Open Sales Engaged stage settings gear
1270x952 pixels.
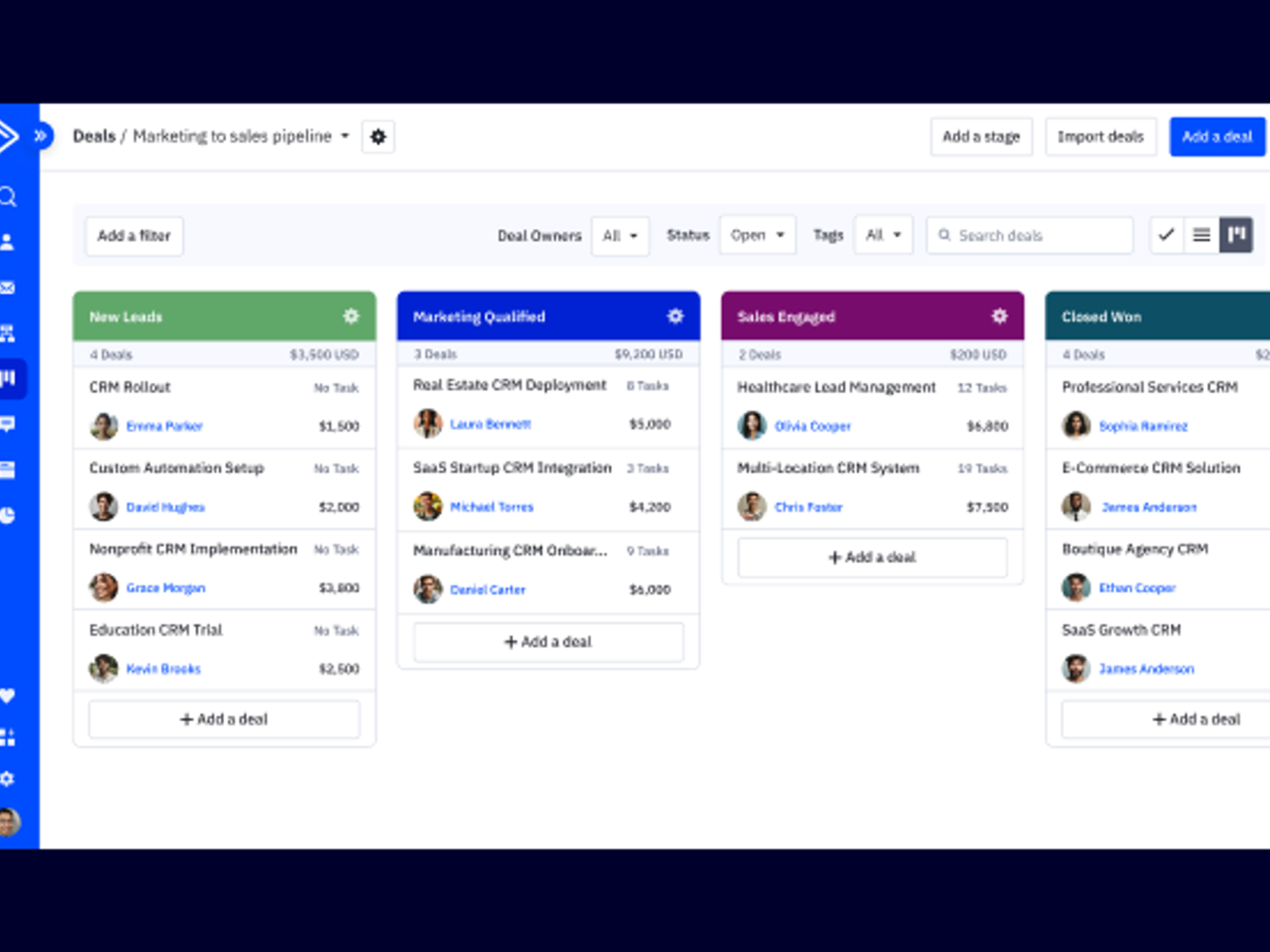click(999, 316)
